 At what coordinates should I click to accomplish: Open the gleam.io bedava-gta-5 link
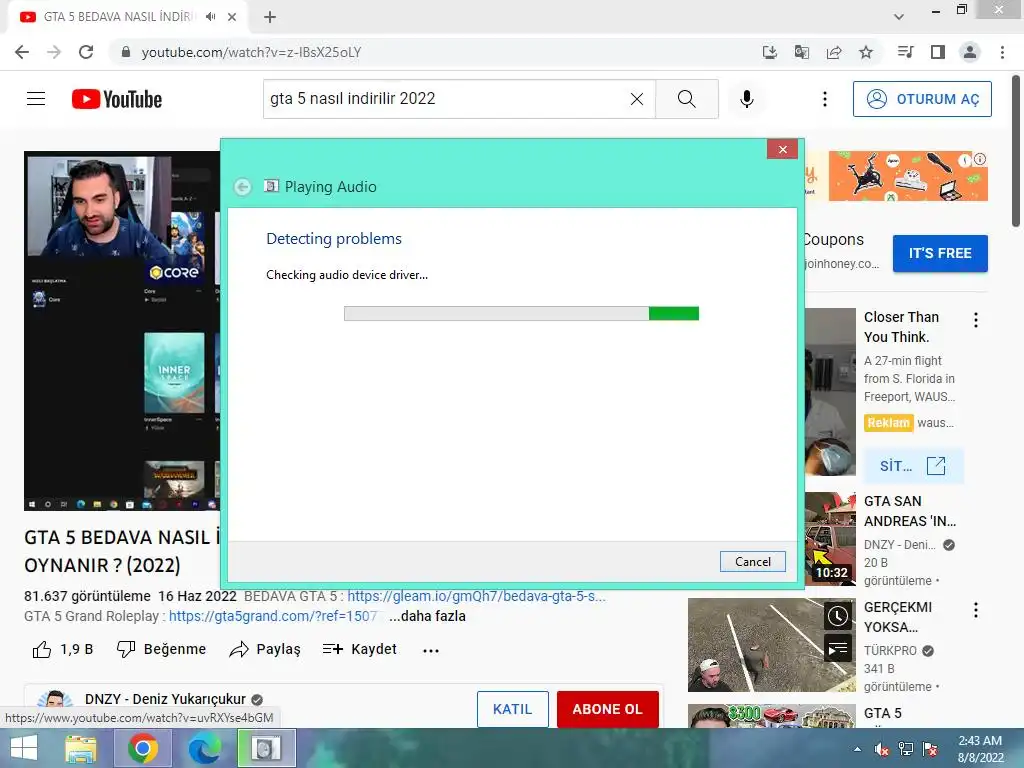point(476,596)
